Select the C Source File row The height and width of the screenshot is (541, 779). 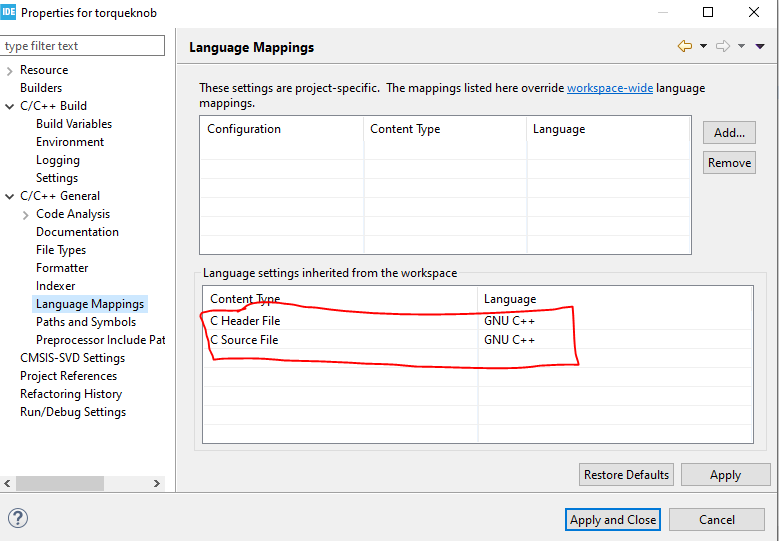point(477,340)
